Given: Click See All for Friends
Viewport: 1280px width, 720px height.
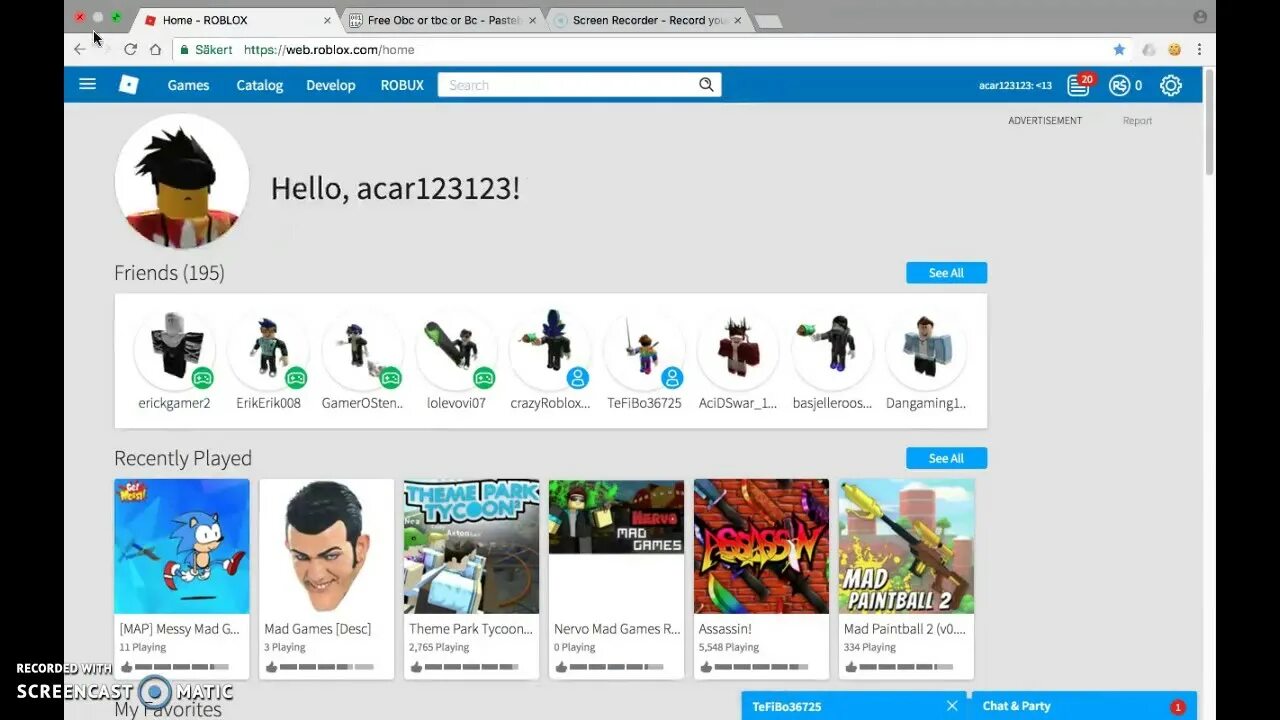Looking at the screenshot, I should click(x=946, y=273).
